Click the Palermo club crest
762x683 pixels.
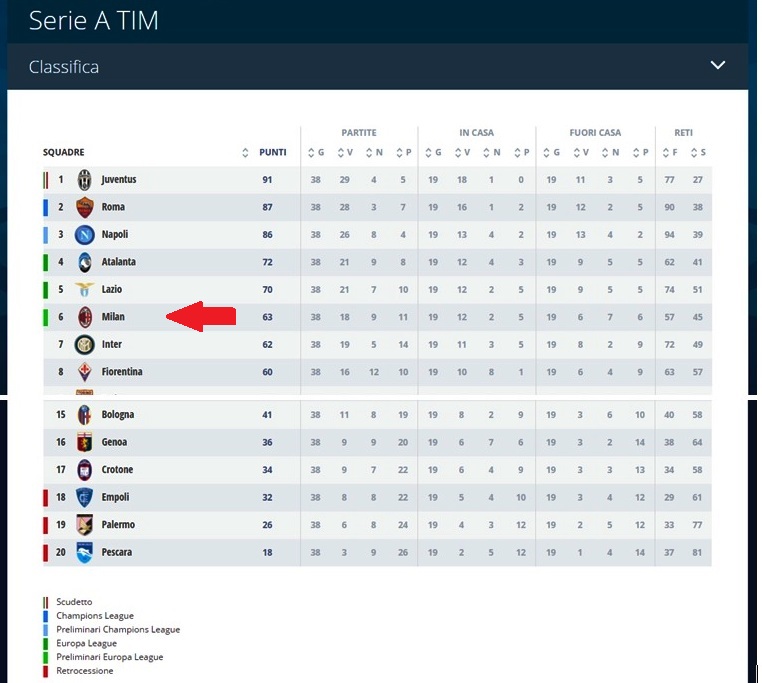tap(85, 525)
